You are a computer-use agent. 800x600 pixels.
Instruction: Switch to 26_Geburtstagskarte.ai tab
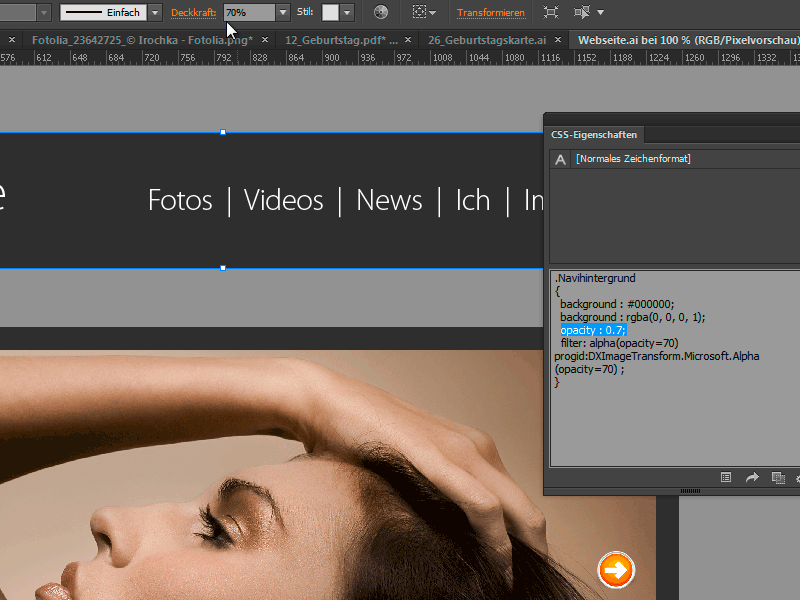(x=487, y=40)
